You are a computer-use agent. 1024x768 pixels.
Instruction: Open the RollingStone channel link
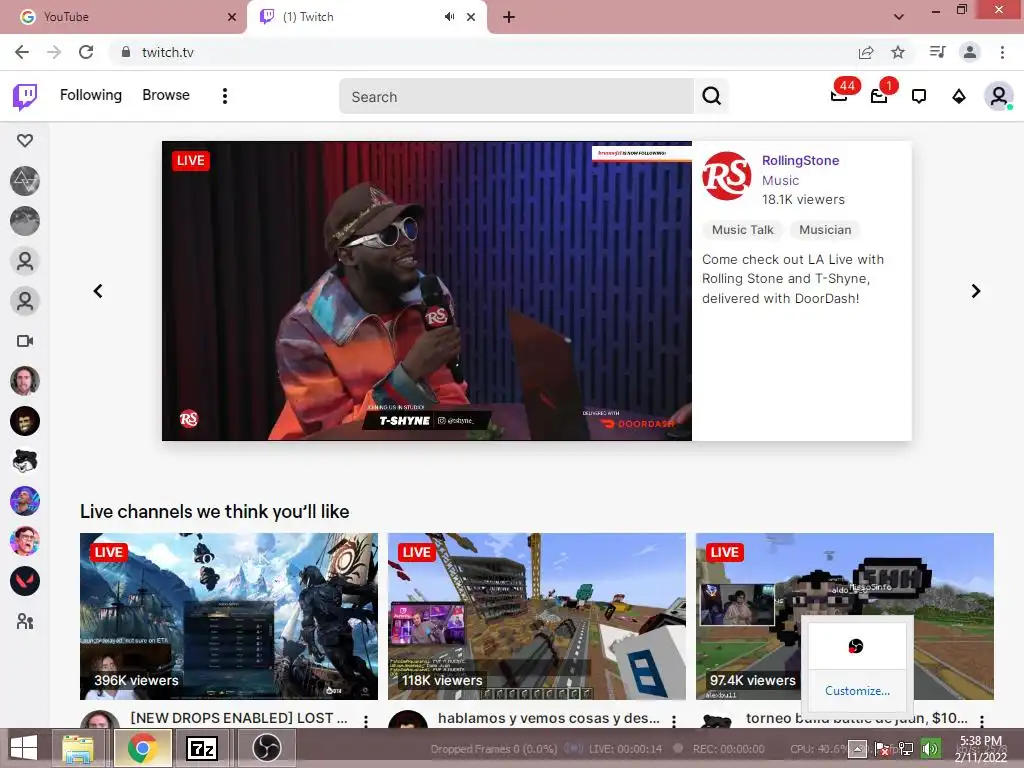[x=800, y=161]
